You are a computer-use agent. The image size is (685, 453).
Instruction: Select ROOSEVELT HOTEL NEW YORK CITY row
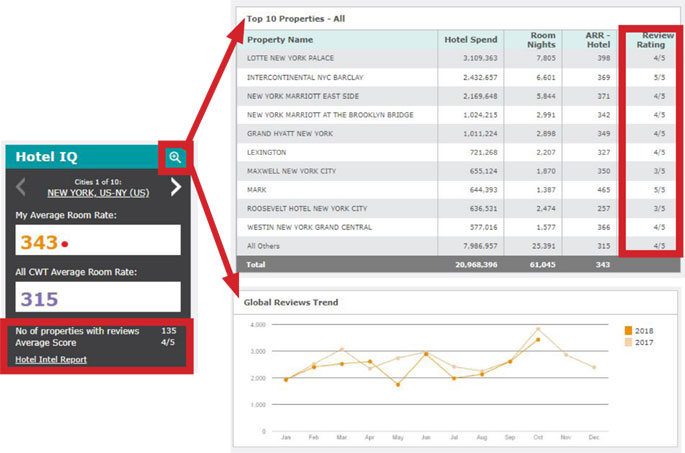coord(458,209)
